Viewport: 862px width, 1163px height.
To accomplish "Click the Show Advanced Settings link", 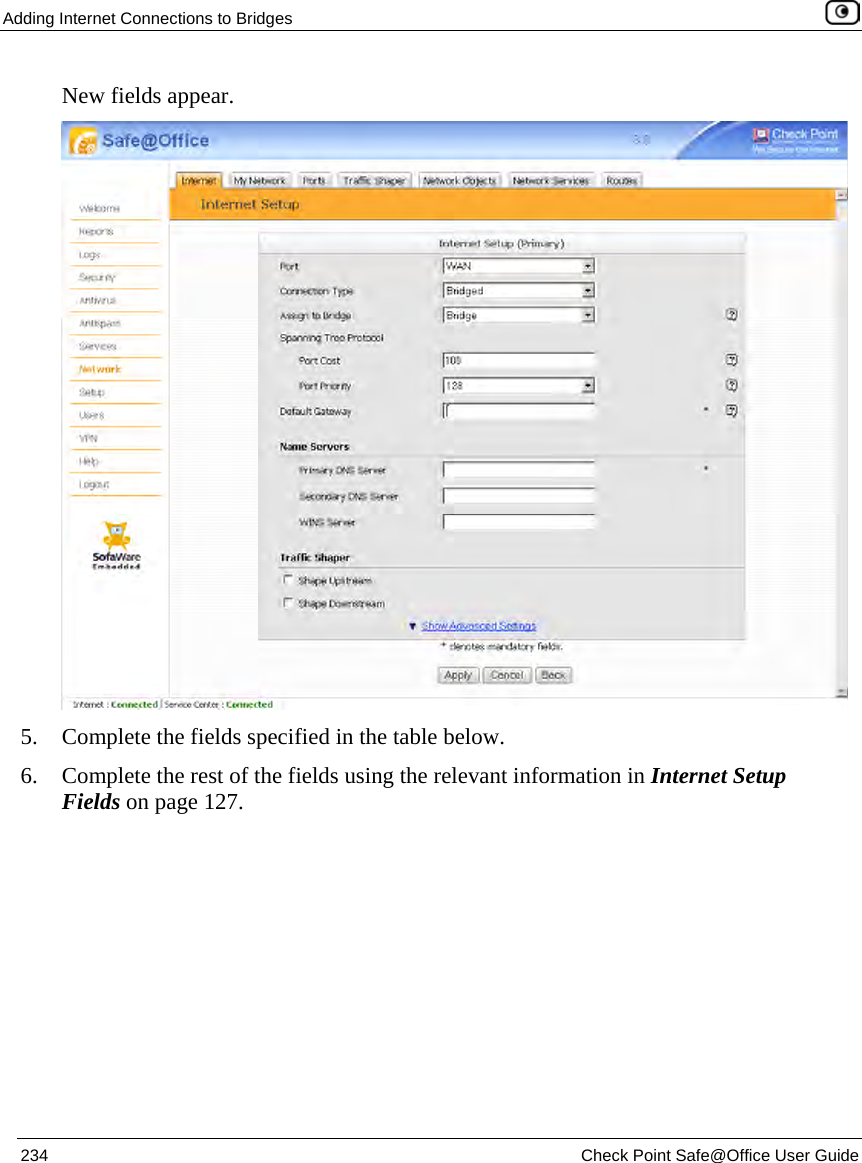I will [x=478, y=626].
